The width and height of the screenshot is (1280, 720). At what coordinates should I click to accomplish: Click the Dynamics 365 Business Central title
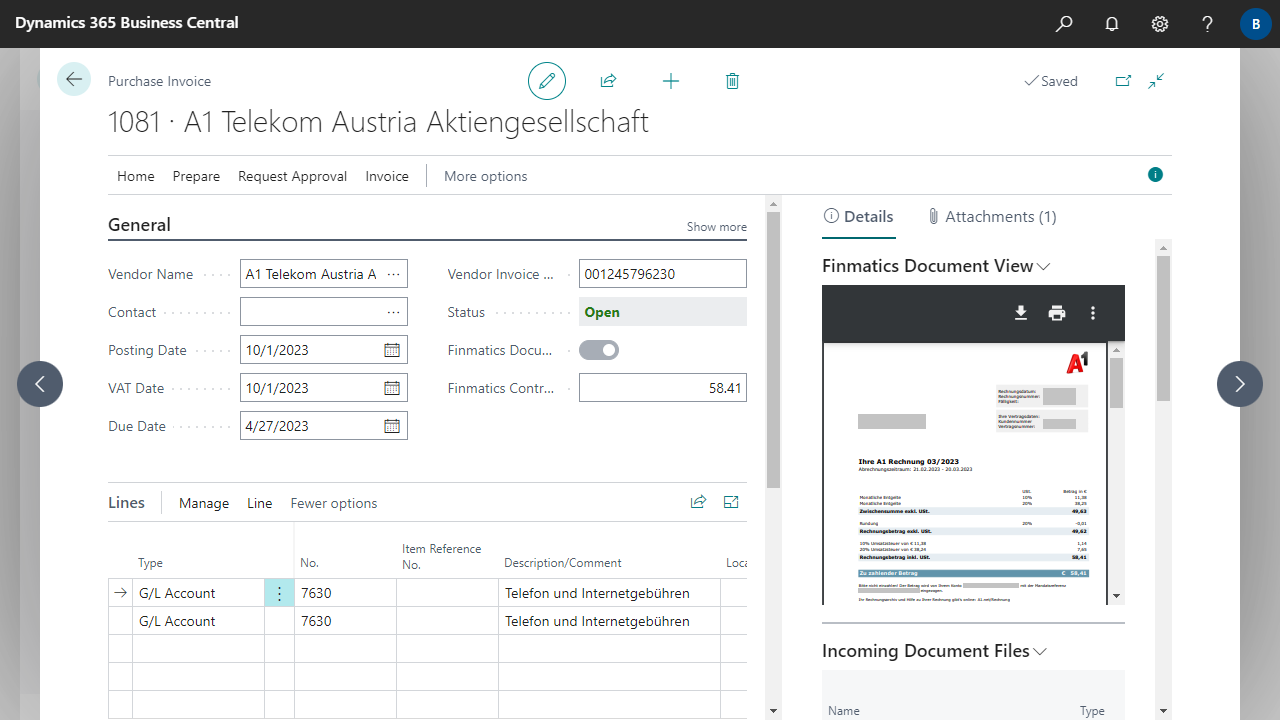[x=127, y=22]
